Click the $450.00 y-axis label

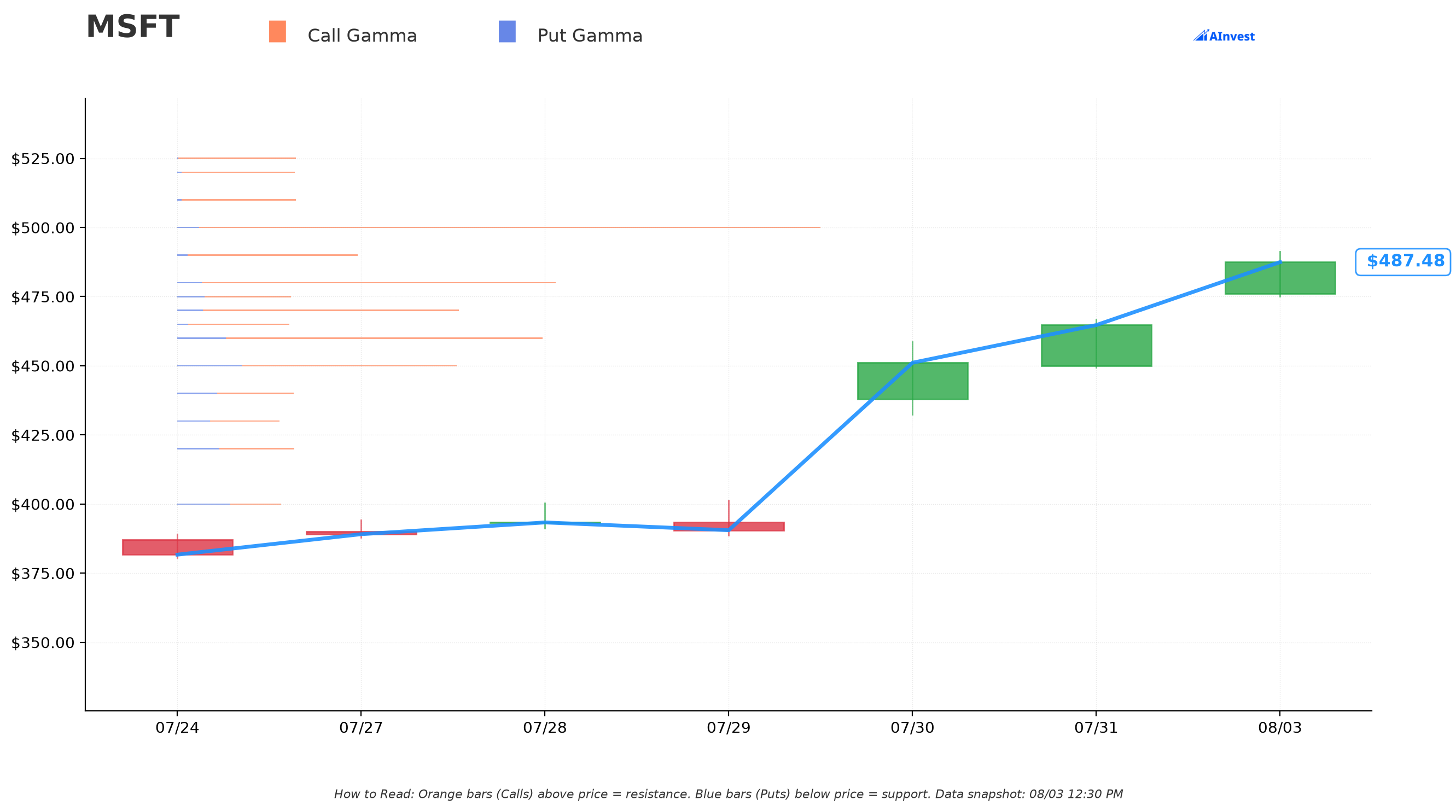coord(43,366)
